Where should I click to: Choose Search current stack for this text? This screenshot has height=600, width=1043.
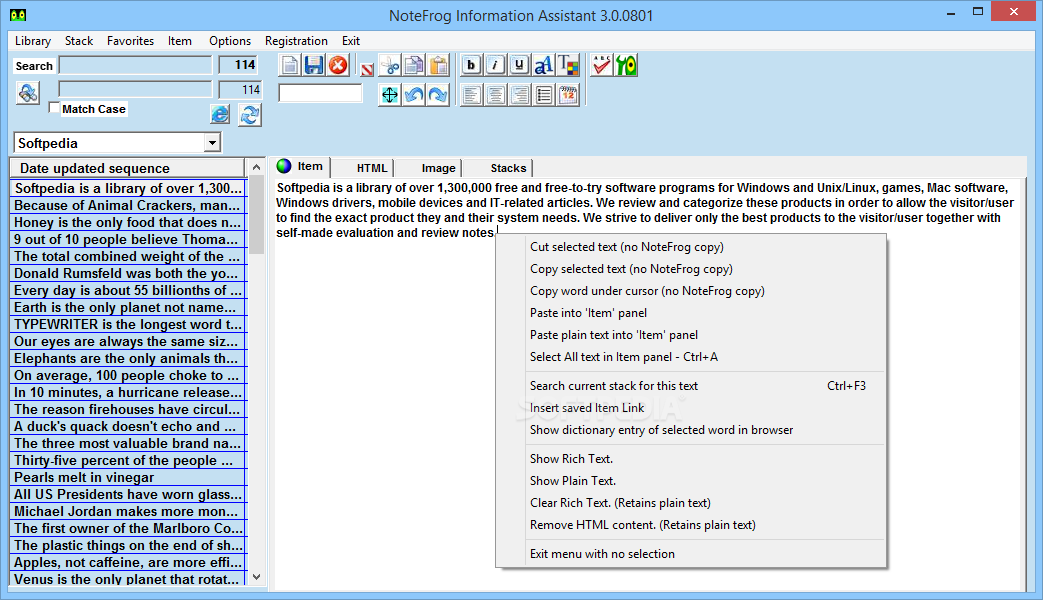click(690, 386)
